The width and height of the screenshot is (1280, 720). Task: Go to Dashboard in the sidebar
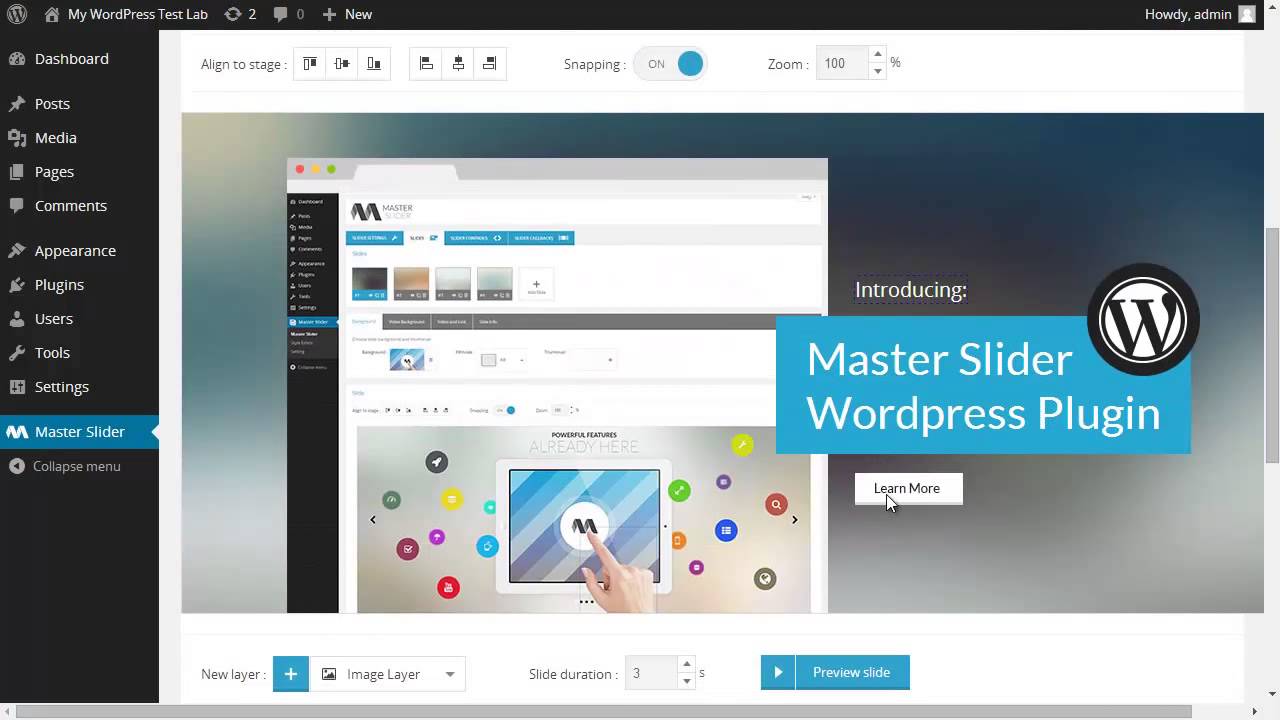(72, 58)
